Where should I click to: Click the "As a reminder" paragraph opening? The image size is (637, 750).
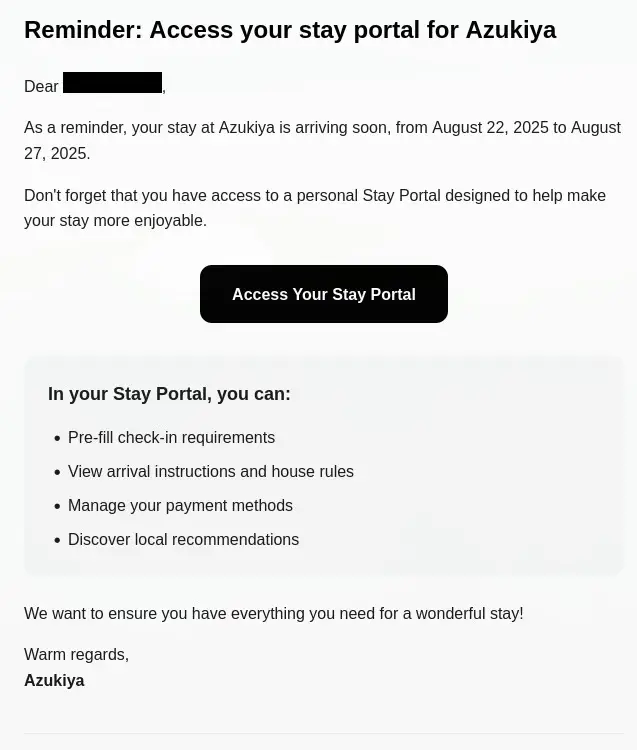pos(74,128)
